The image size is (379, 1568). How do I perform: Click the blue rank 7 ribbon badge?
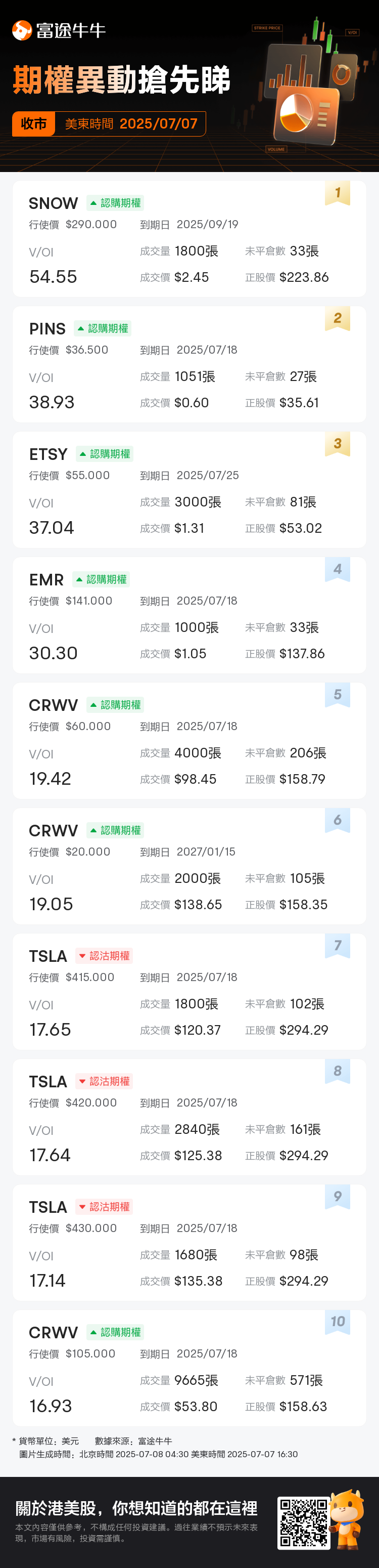[x=338, y=946]
